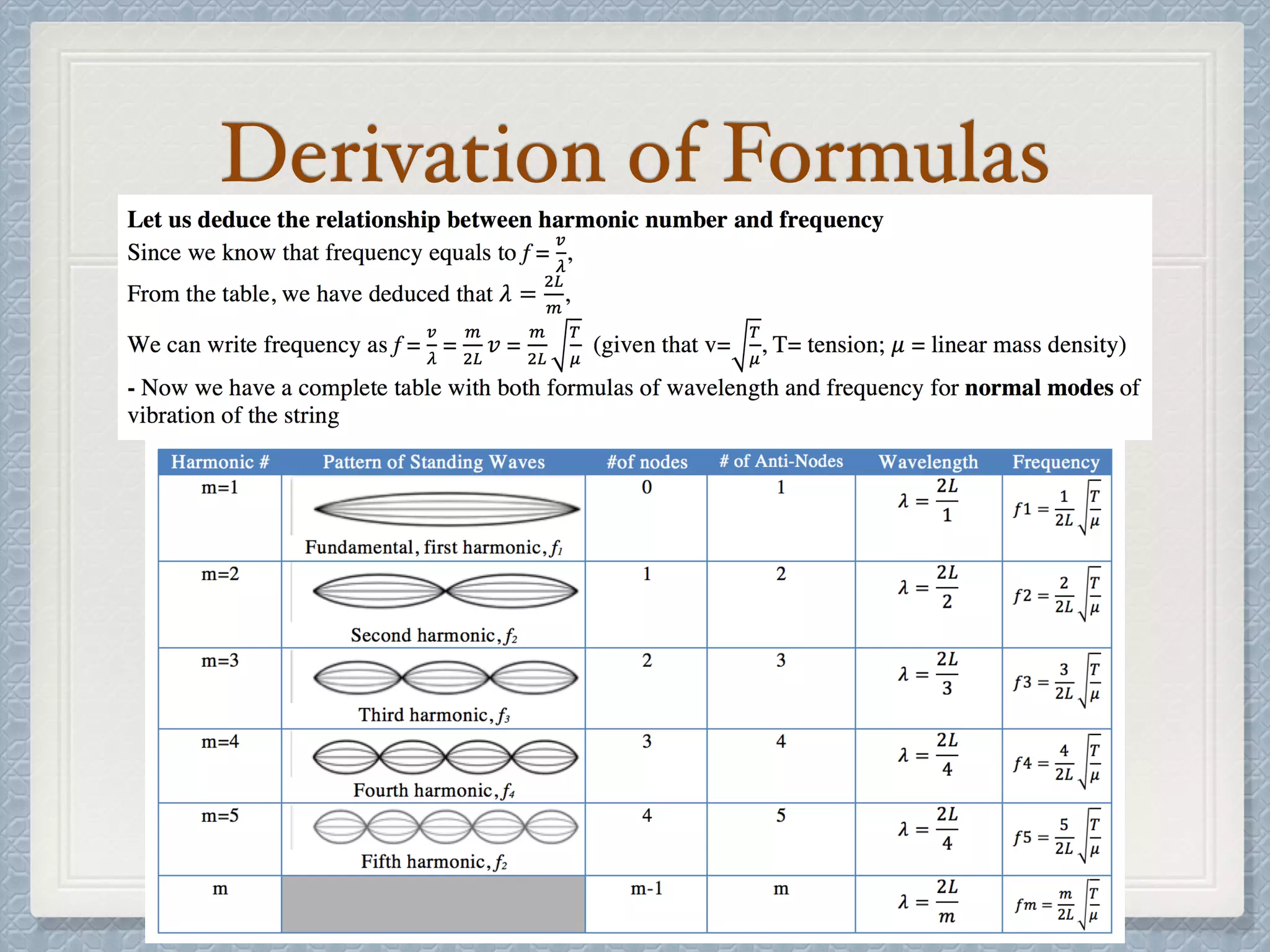Click the 'Derivation of Formulas' slide title
Screen dimensions: 1270x952
click(634, 152)
